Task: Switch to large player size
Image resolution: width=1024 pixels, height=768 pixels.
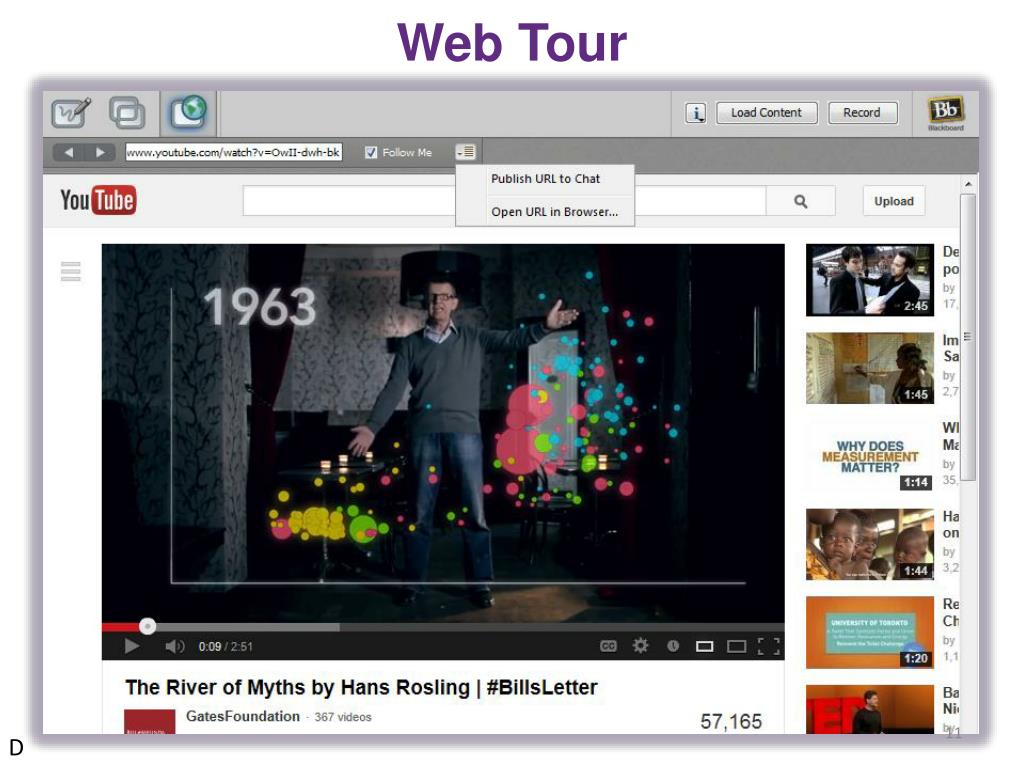Action: pyautogui.click(x=737, y=646)
